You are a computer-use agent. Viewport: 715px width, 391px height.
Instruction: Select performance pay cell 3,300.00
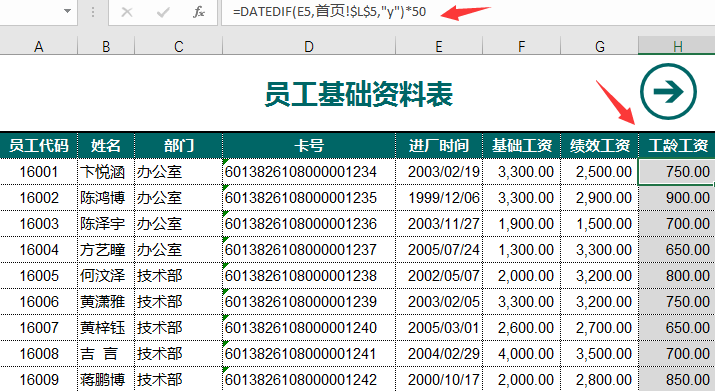point(599,250)
